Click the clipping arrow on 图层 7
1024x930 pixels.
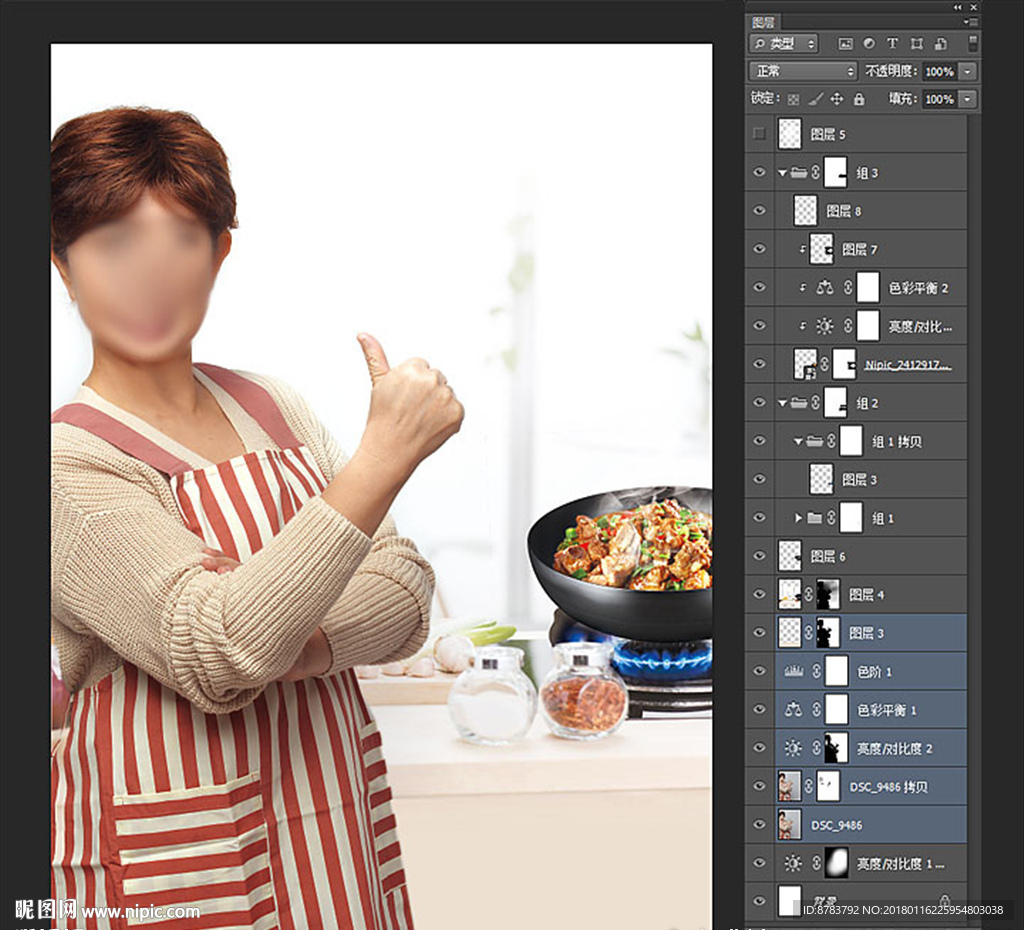tap(803, 249)
